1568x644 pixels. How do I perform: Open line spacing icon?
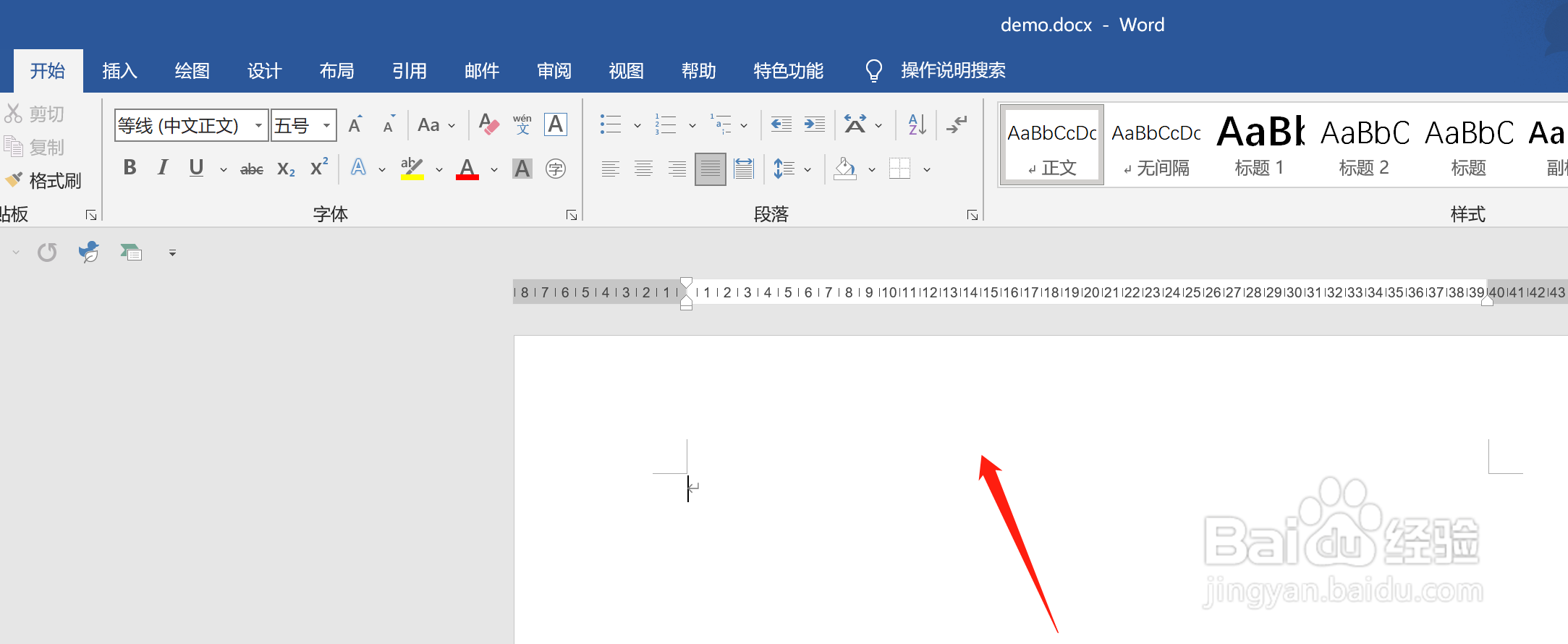[784, 169]
